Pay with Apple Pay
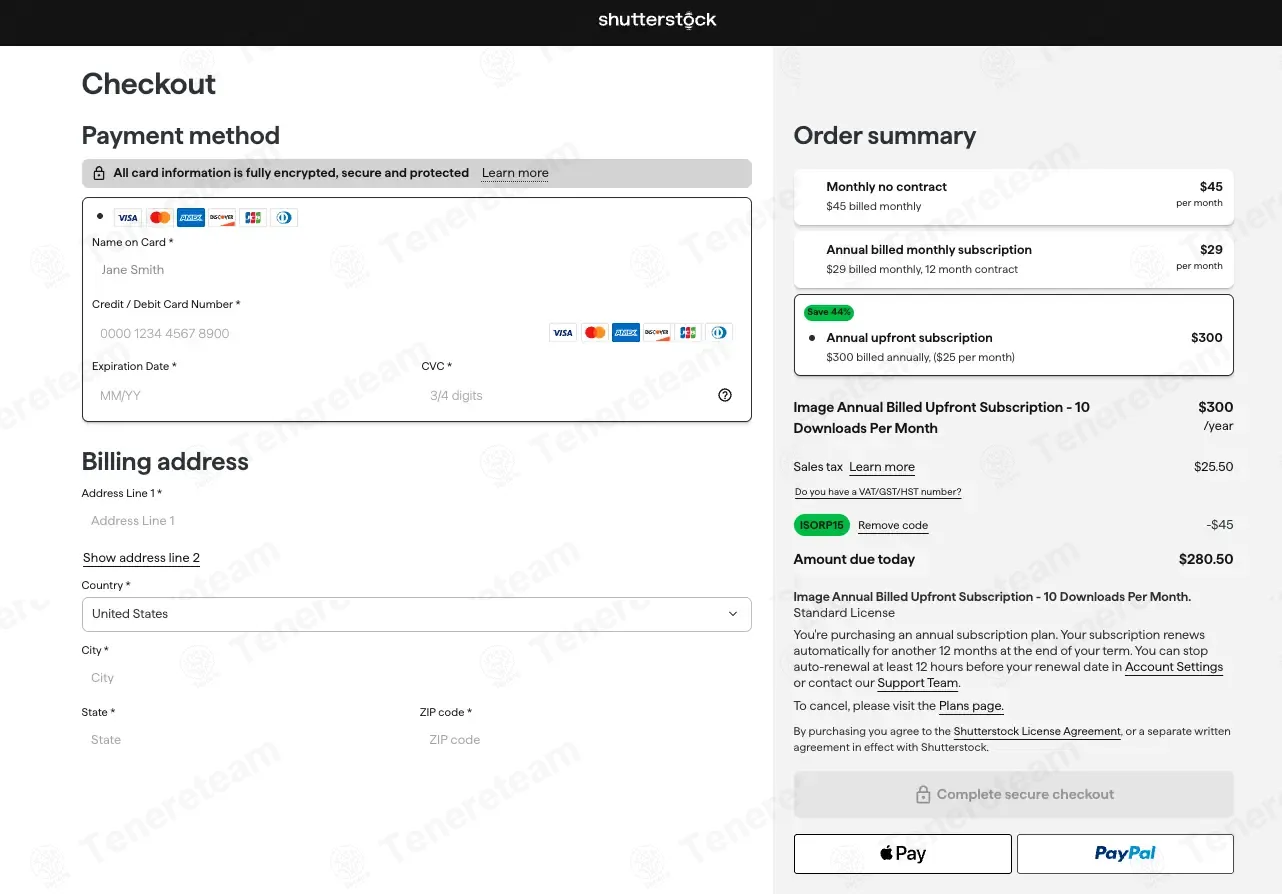The image size is (1282, 894). click(x=902, y=853)
